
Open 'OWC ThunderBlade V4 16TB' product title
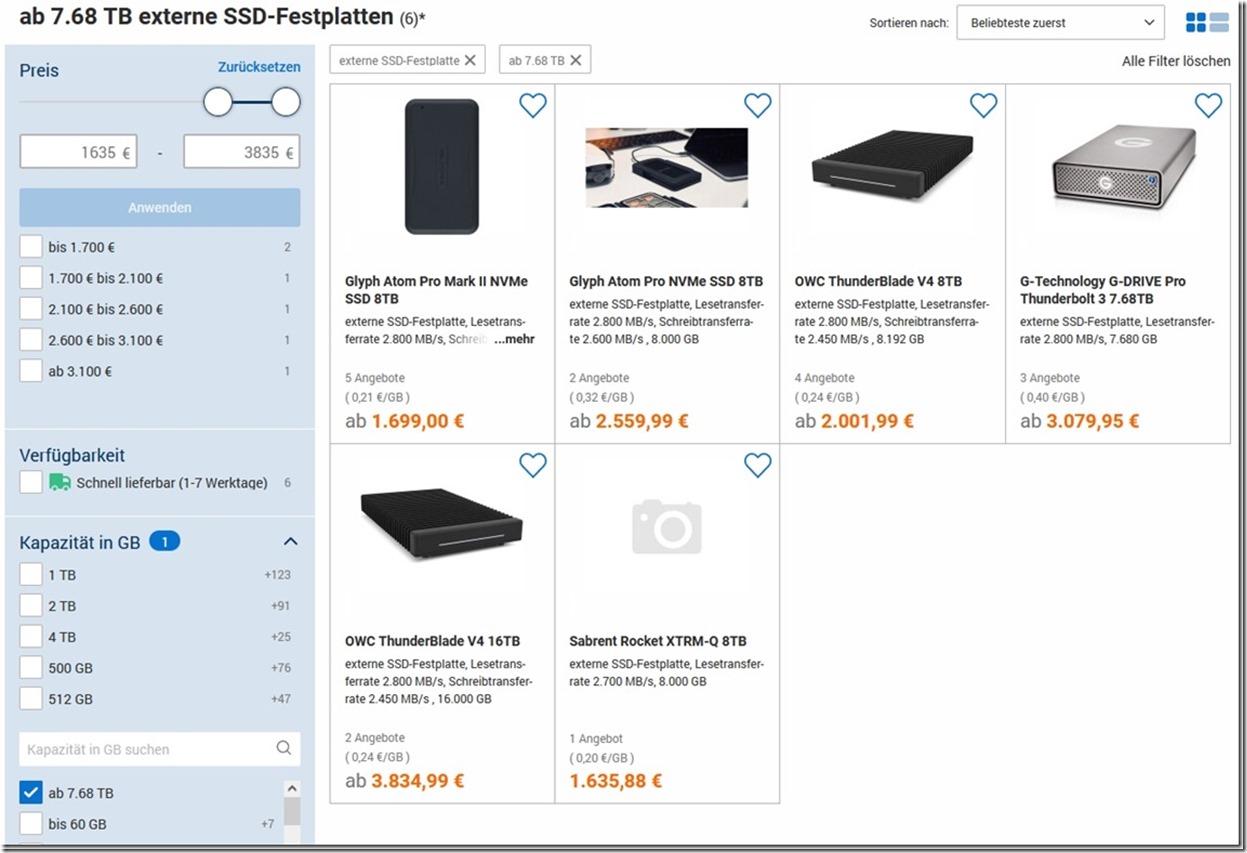click(x=432, y=641)
